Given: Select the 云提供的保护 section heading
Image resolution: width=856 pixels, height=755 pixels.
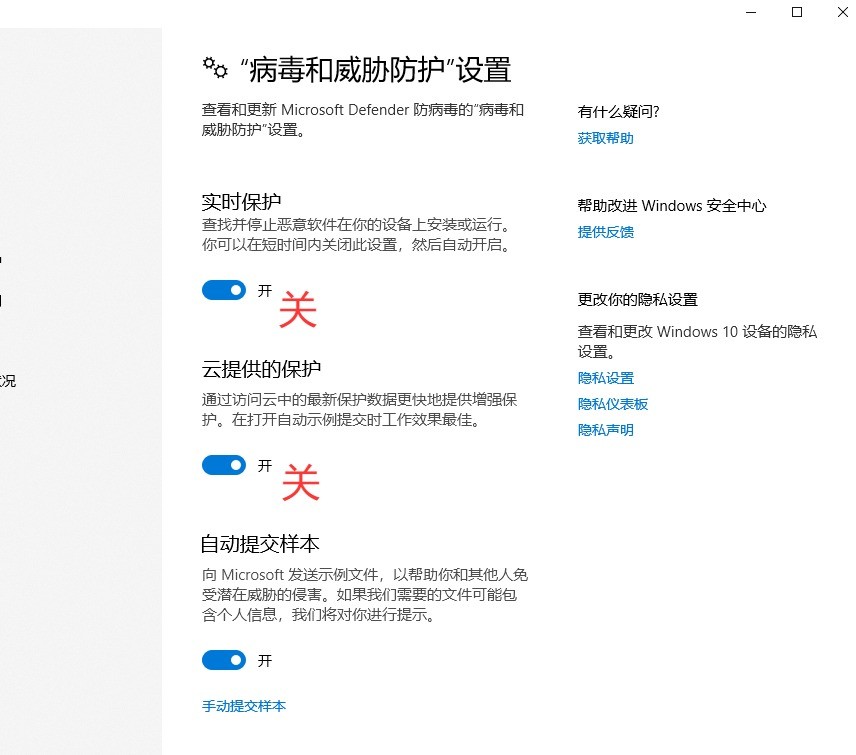Looking at the screenshot, I should pyautogui.click(x=261, y=368).
